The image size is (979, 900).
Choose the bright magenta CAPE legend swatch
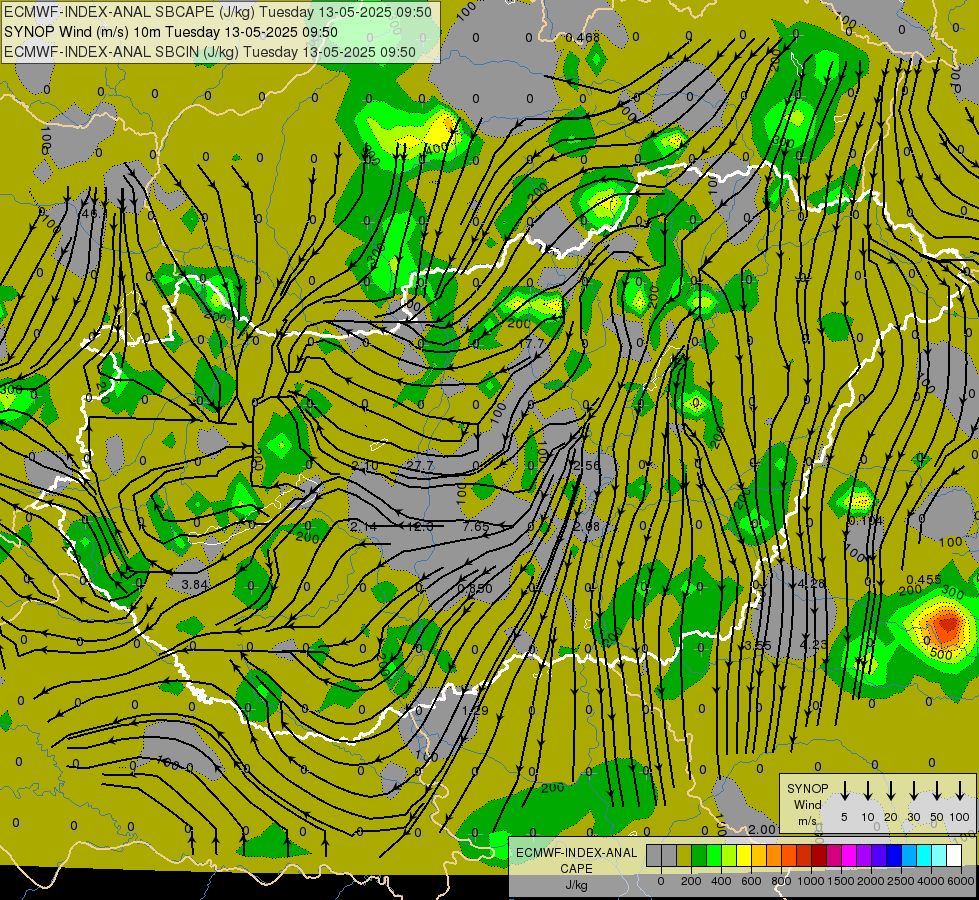[849, 856]
